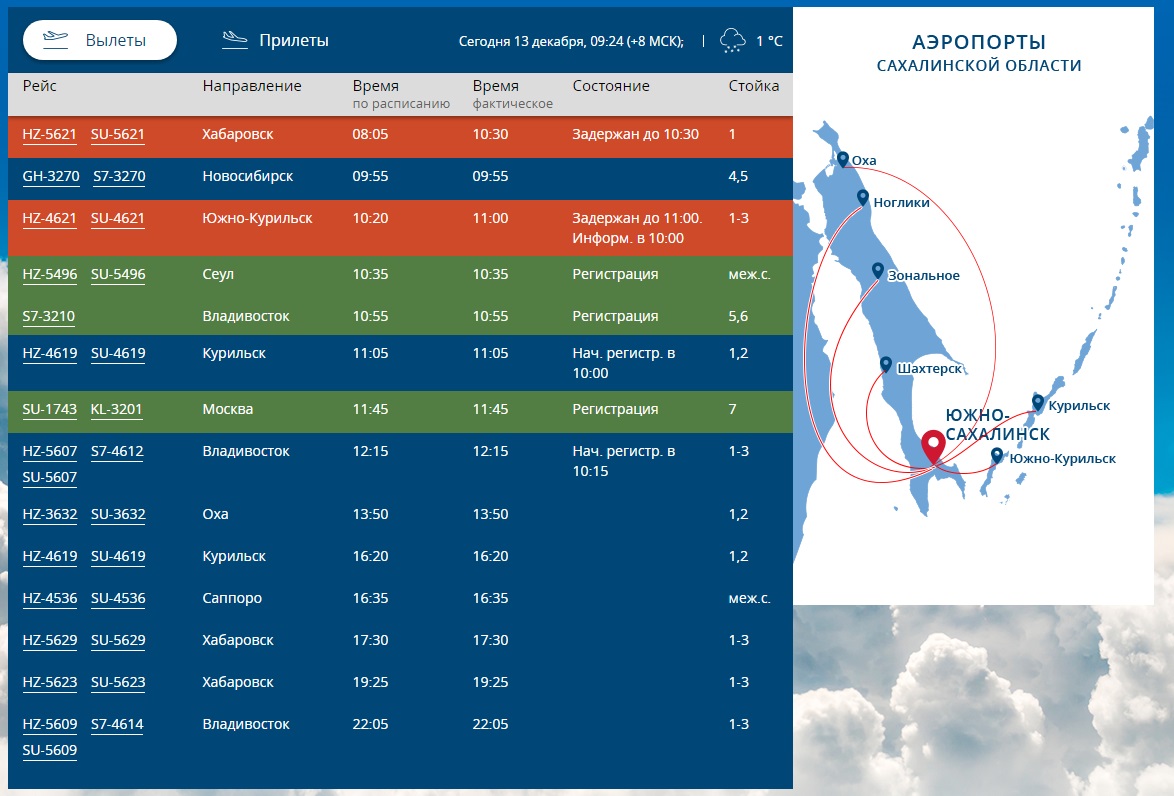Select the Курильск pin on the map
Screen dimensions: 1174x796
pyautogui.click(x=1038, y=402)
